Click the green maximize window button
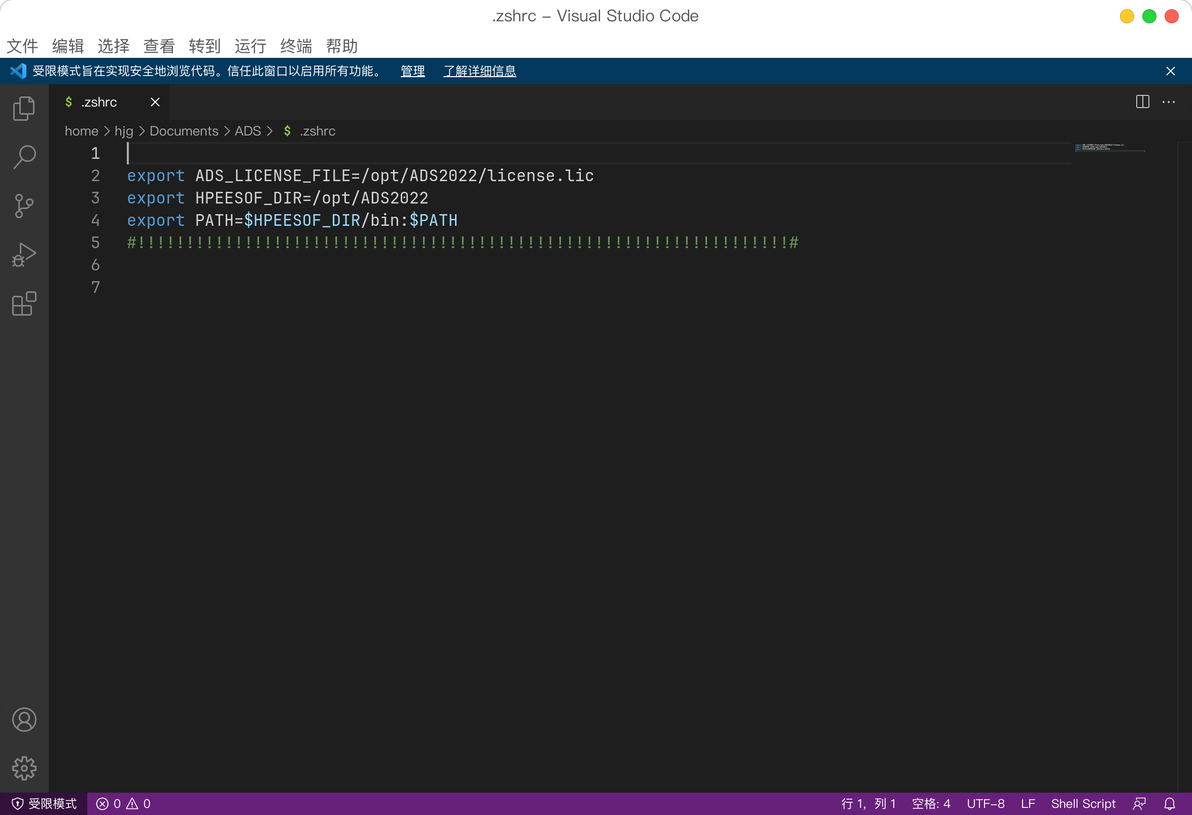 click(1149, 16)
